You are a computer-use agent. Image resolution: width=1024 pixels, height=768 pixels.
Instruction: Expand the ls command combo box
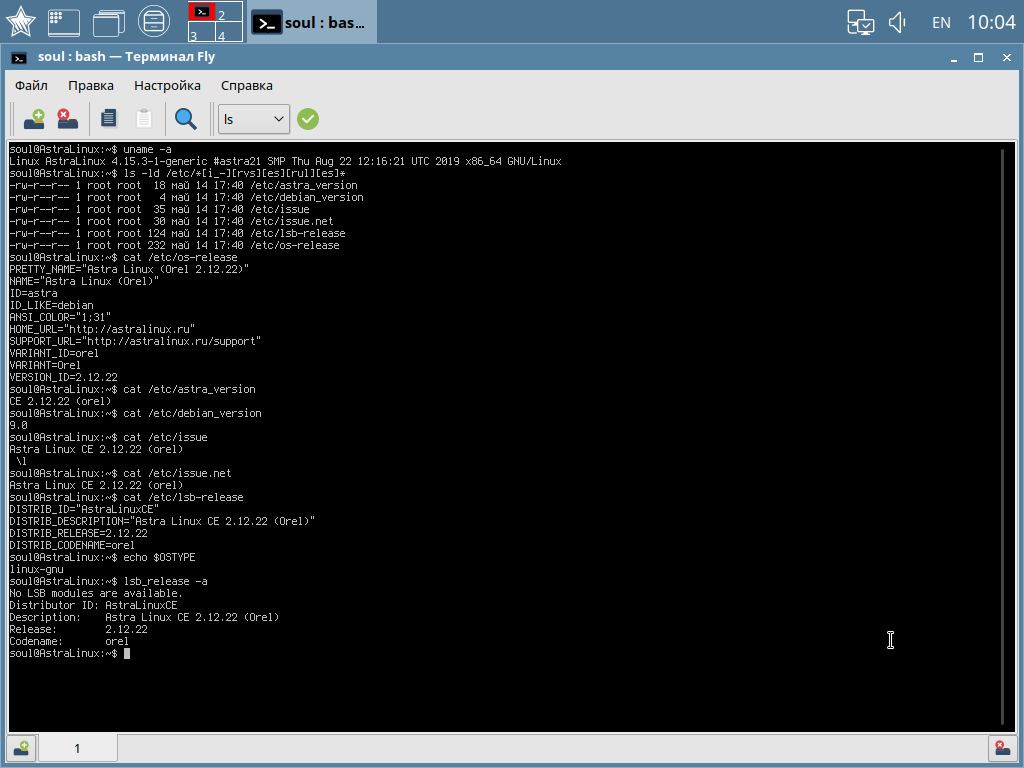coord(253,119)
